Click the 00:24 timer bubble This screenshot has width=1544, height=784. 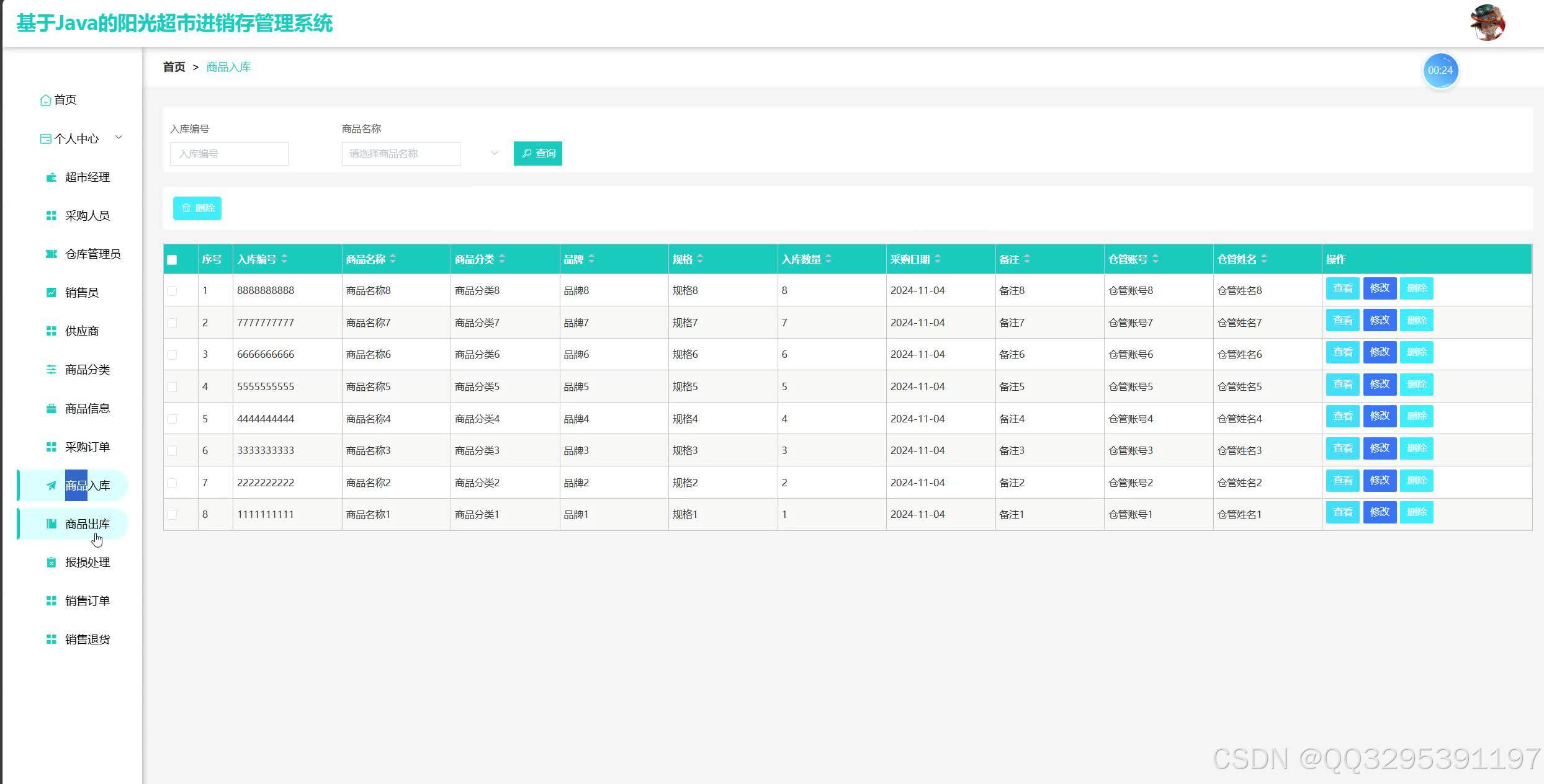click(1440, 71)
